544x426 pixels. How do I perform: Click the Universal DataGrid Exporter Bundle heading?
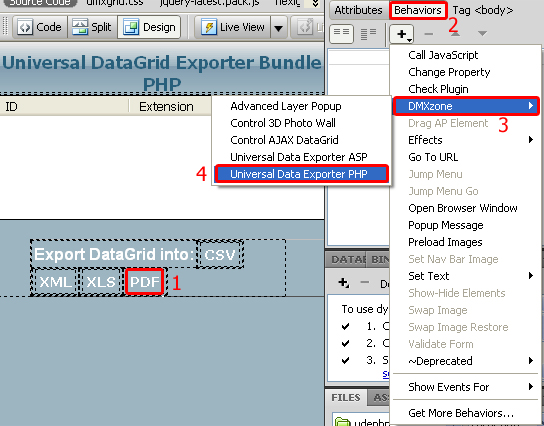(x=162, y=74)
